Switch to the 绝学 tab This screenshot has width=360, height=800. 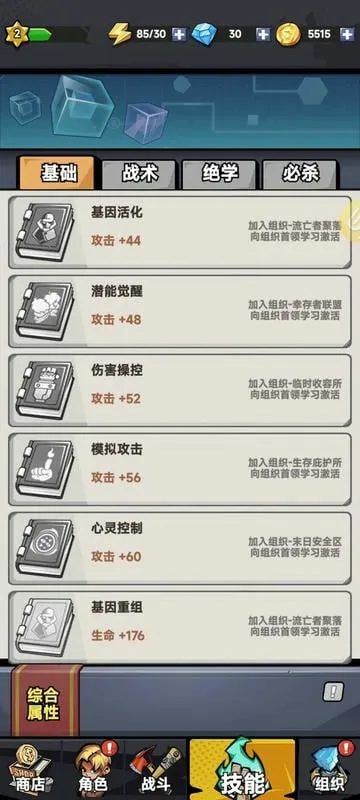coord(219,174)
